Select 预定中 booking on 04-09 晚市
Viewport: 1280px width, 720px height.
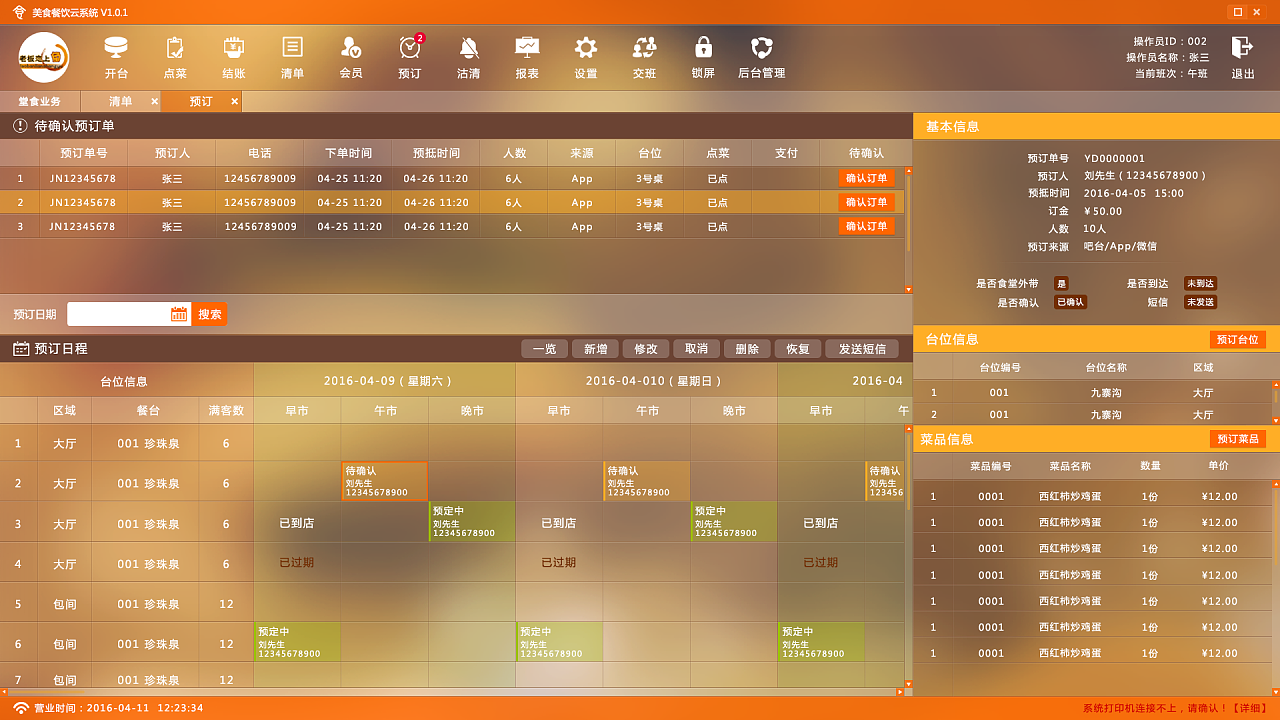472,522
